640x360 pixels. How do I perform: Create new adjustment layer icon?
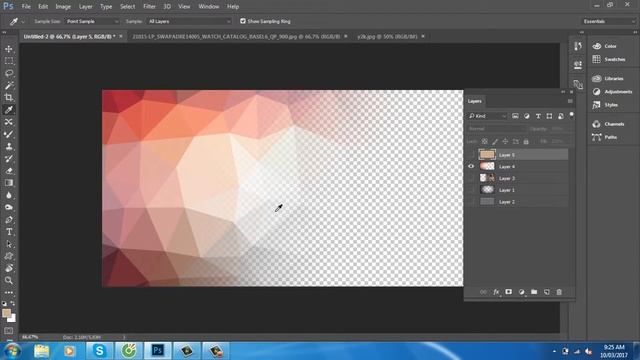click(x=521, y=292)
